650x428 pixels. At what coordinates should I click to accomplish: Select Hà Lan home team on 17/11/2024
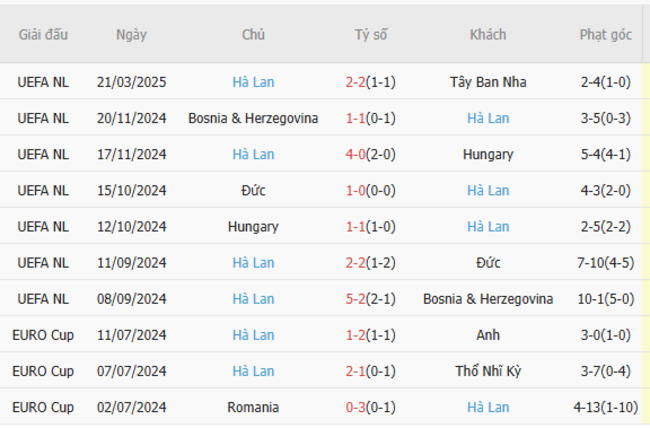coord(253,154)
